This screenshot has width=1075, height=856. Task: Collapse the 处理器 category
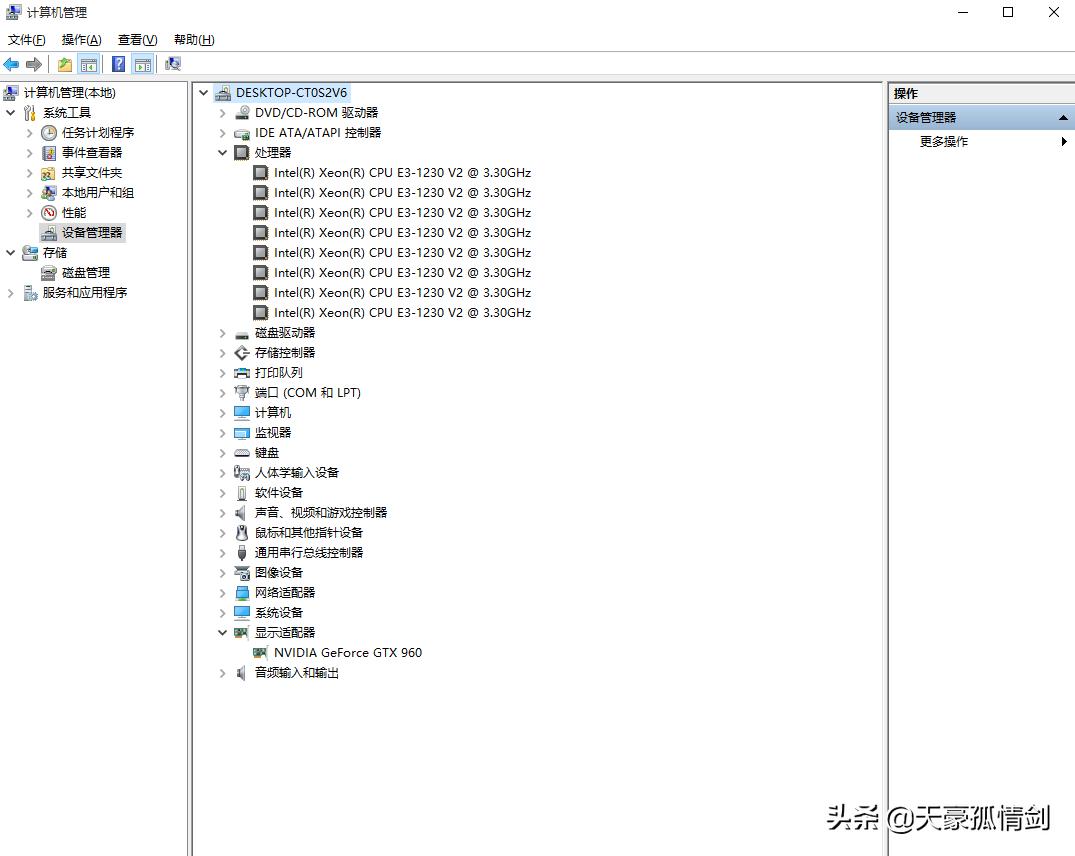(x=221, y=152)
